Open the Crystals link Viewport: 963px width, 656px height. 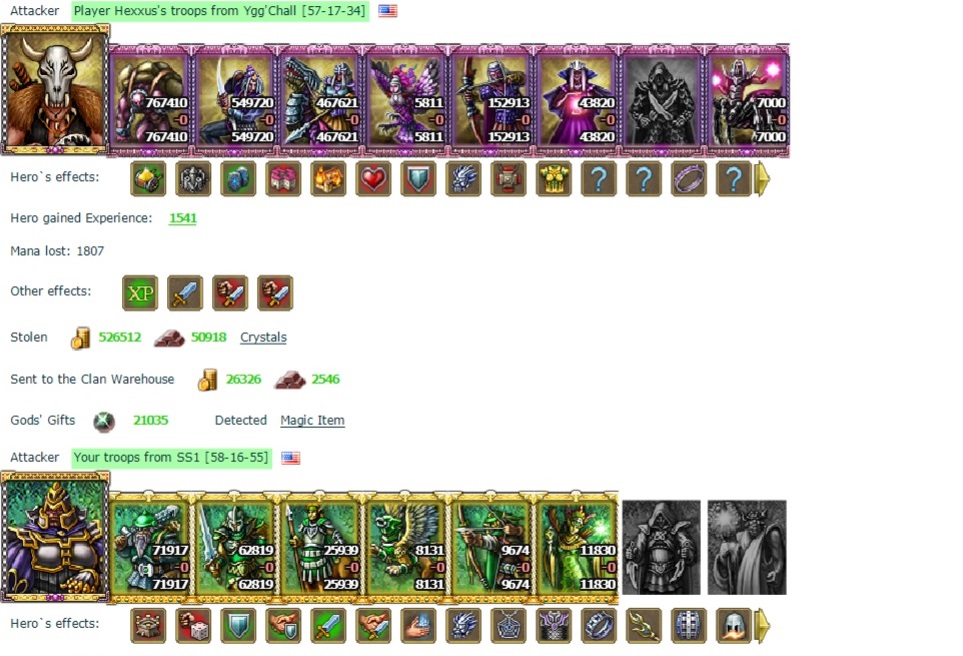tap(263, 337)
